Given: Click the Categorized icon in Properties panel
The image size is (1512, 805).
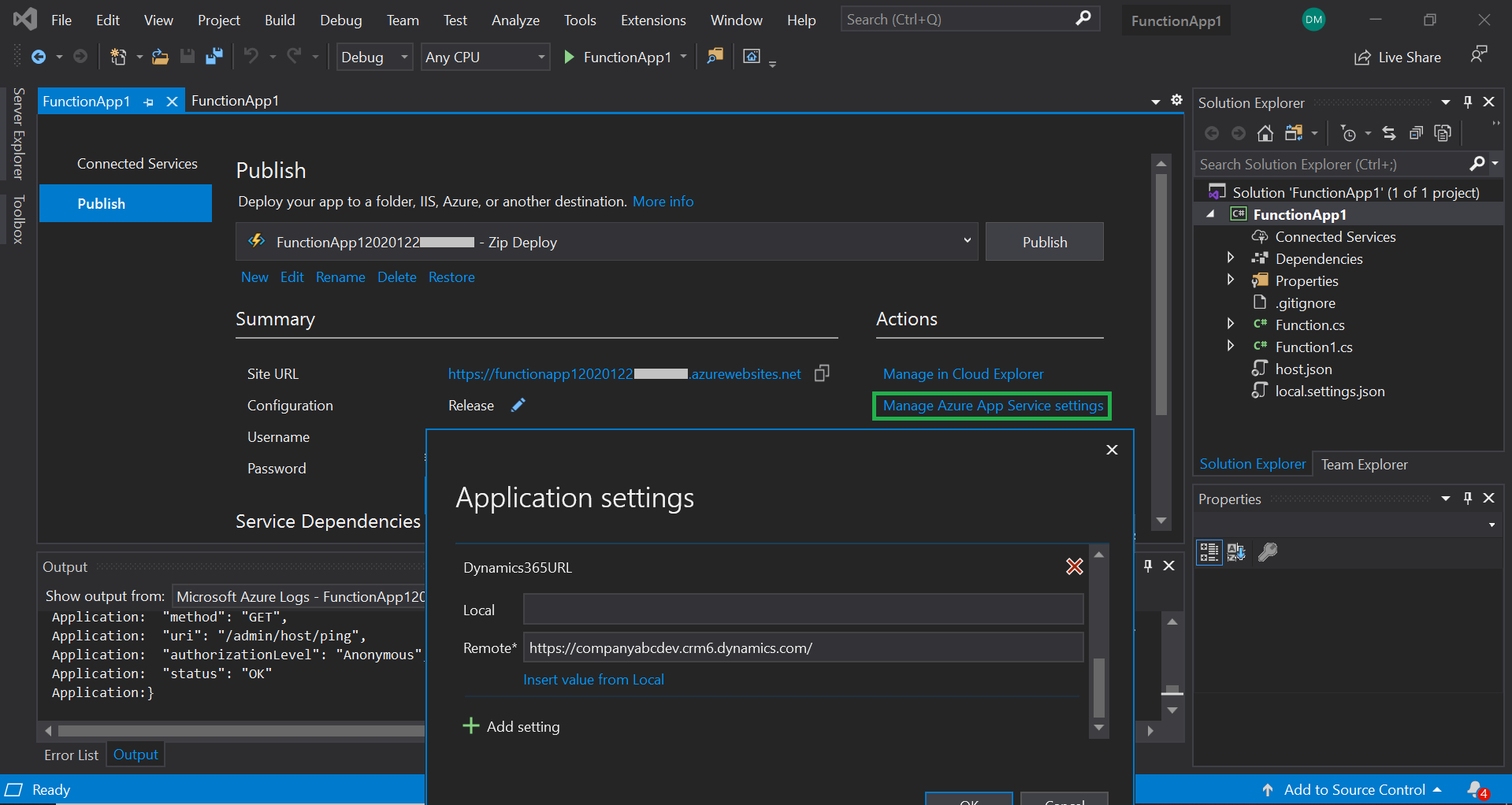Looking at the screenshot, I should point(1209,552).
